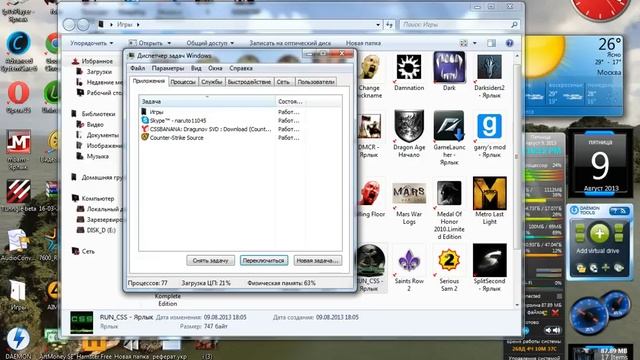Select the Игры task row

(x=240, y=112)
